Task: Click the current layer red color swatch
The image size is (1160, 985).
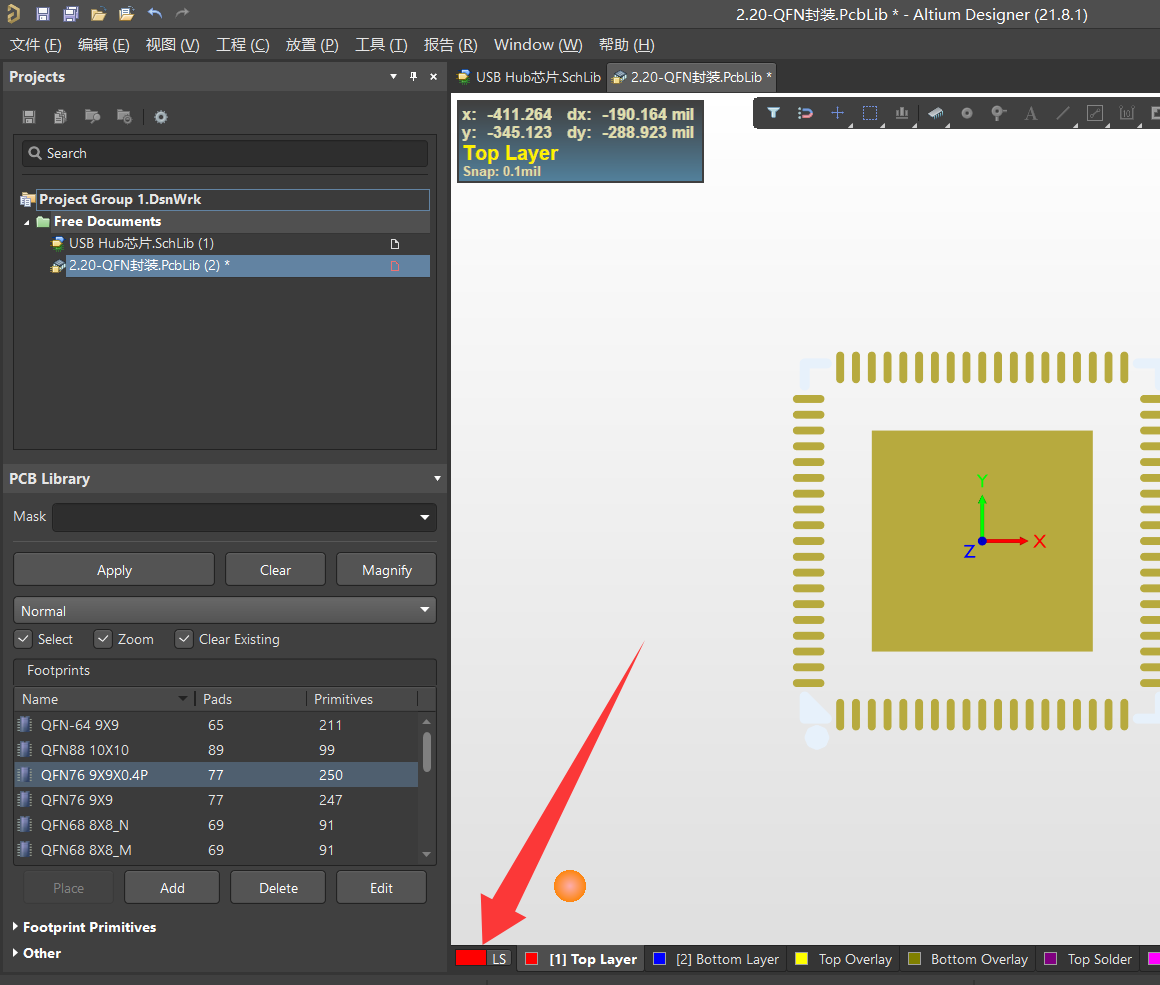Action: click(x=471, y=958)
